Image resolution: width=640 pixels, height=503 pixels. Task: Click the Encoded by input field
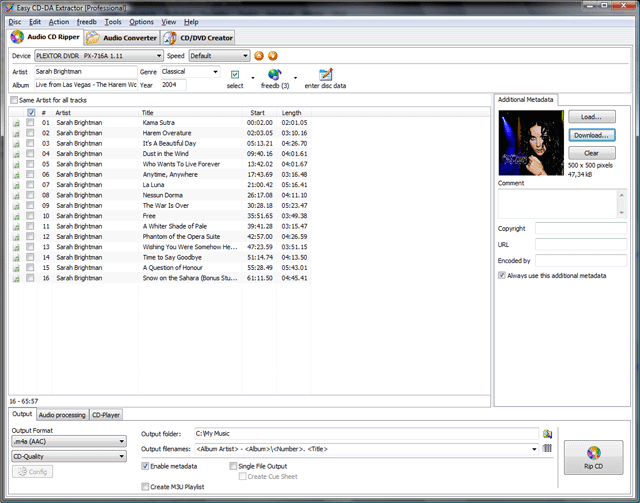coord(581,260)
